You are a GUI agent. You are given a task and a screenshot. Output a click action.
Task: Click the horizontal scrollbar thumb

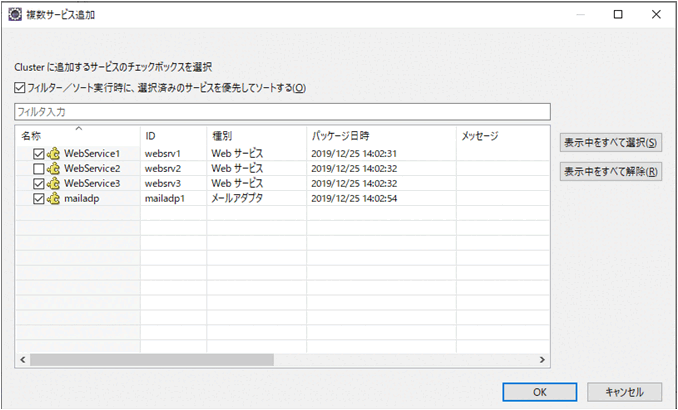coord(152,360)
